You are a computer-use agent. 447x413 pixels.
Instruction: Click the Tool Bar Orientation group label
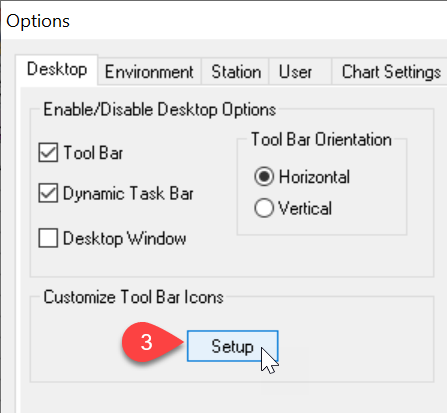pyautogui.click(x=321, y=139)
